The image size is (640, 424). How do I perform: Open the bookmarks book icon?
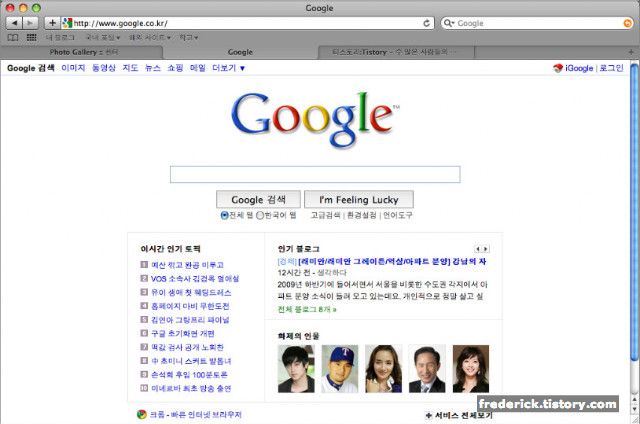(x=13, y=38)
